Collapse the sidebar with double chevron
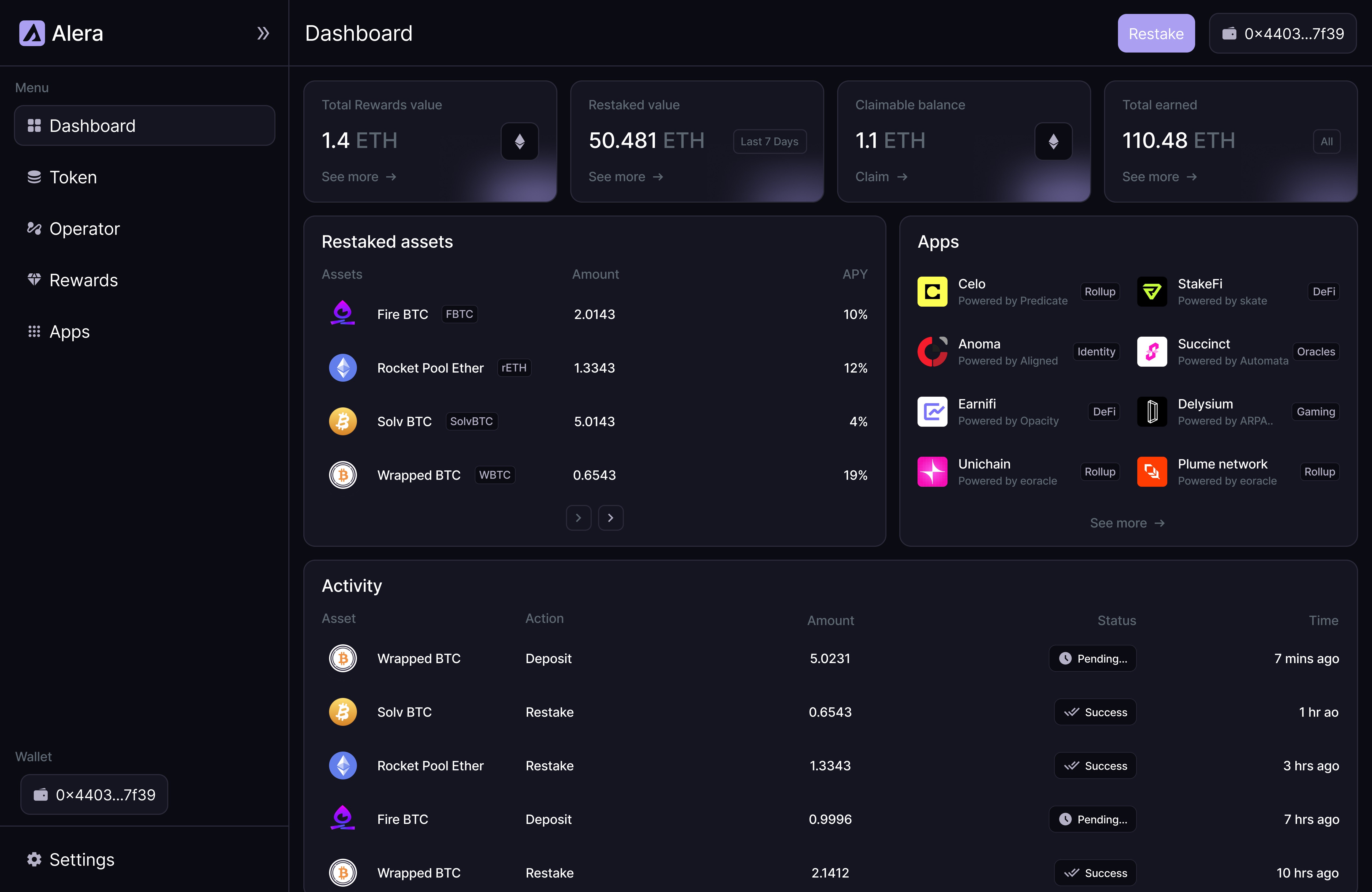Screen dimensions: 1372x892 [263, 34]
